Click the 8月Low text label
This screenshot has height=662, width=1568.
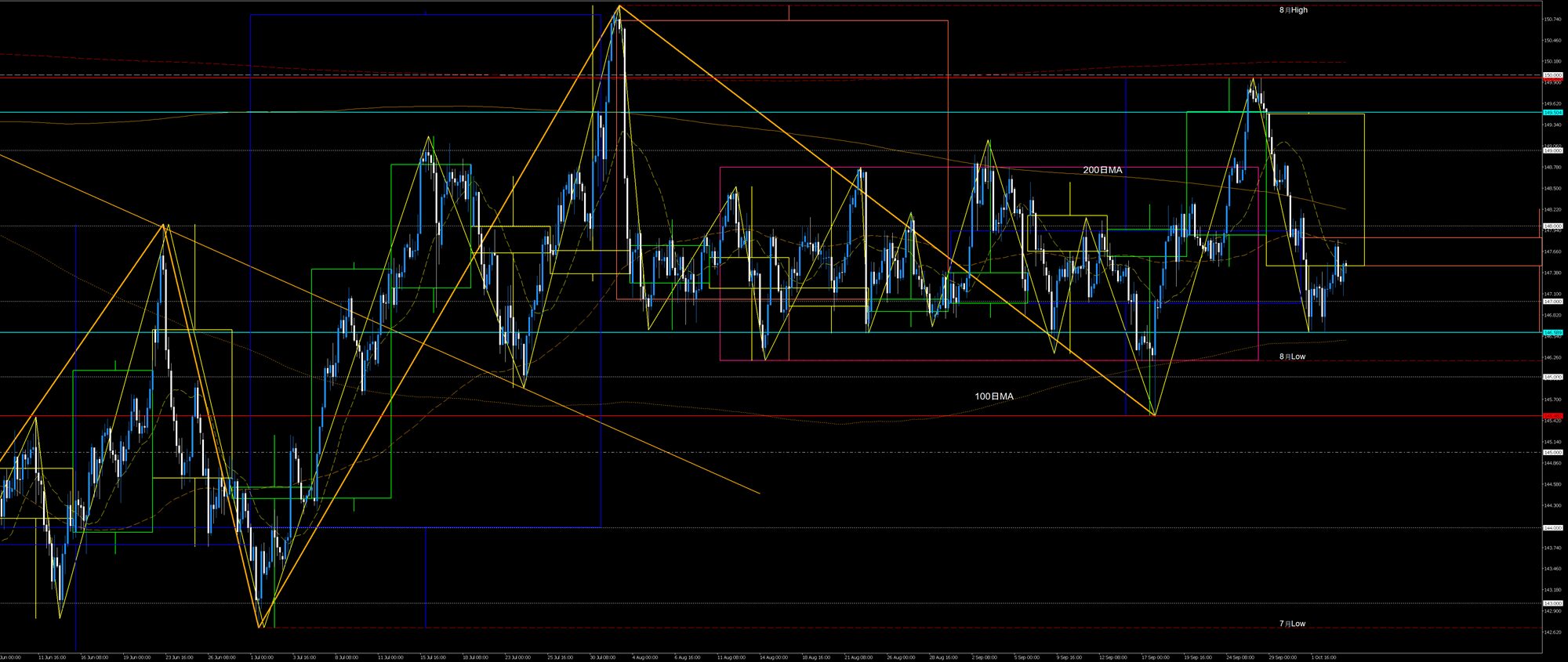coord(1292,356)
